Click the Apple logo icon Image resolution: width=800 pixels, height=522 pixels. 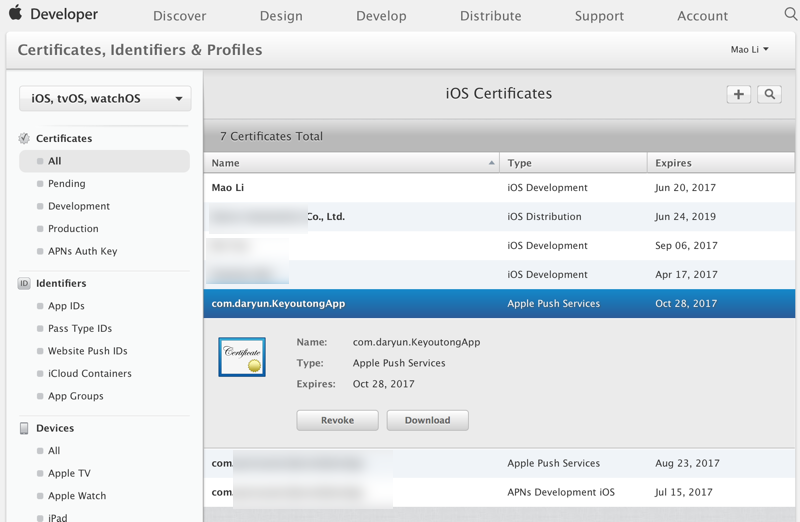[x=16, y=13]
